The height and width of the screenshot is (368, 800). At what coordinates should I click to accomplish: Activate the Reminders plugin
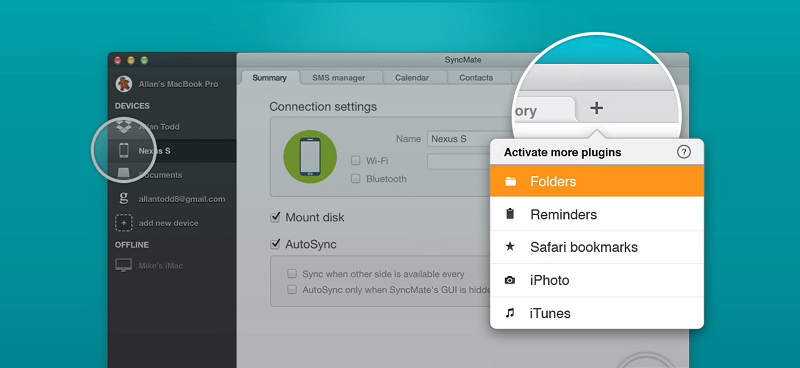click(597, 214)
